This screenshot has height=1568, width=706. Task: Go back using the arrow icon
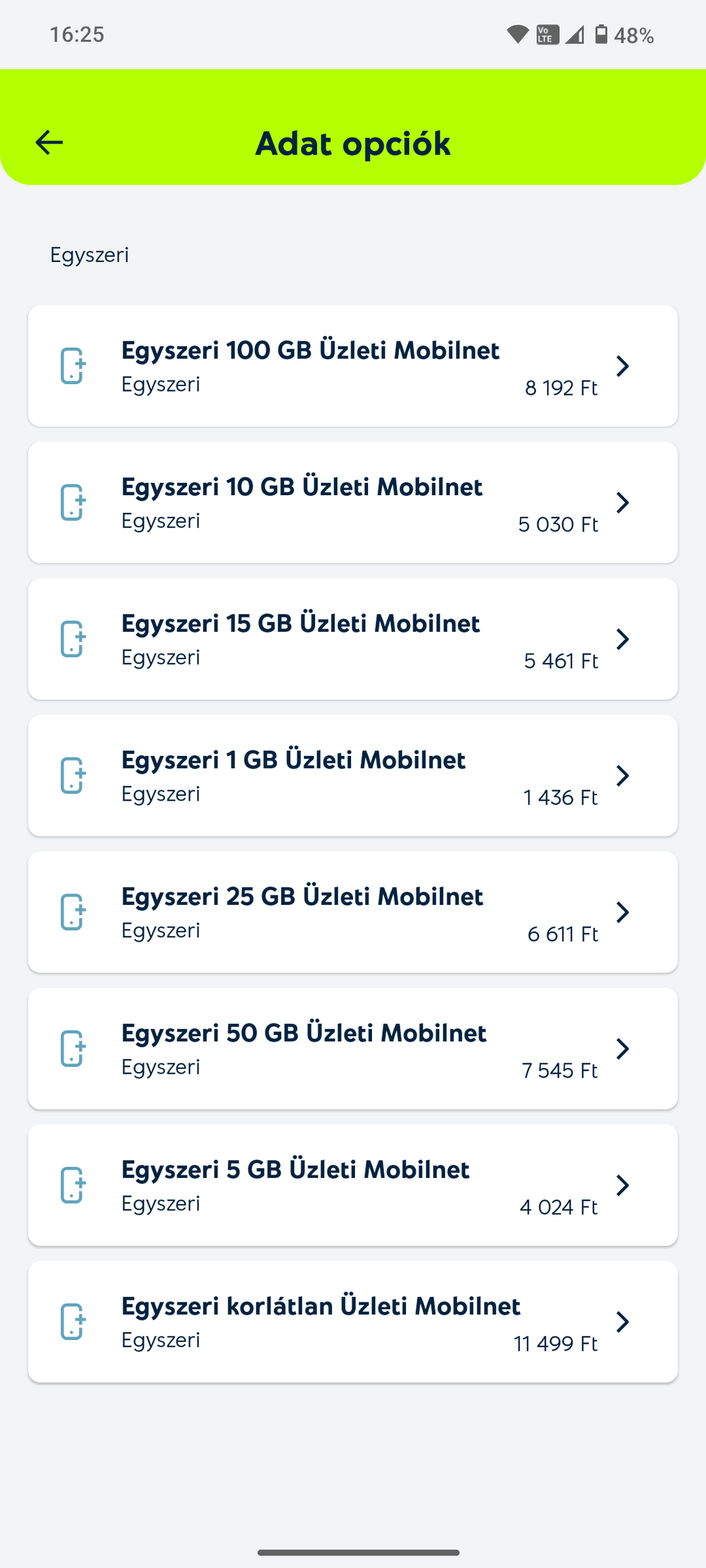point(49,142)
